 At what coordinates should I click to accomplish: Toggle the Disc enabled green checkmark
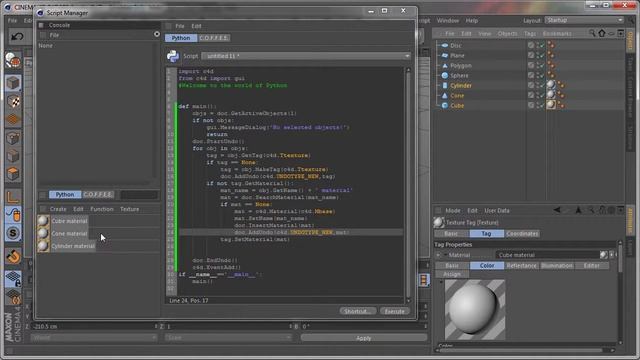pos(542,45)
